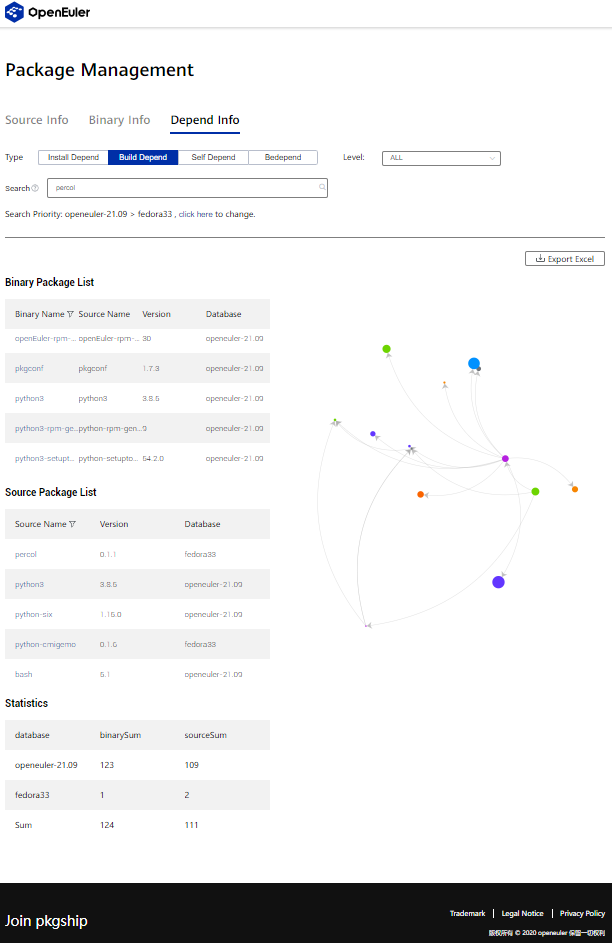The width and height of the screenshot is (612, 943).
Task: Click the large blue graph node
Action: (474, 364)
